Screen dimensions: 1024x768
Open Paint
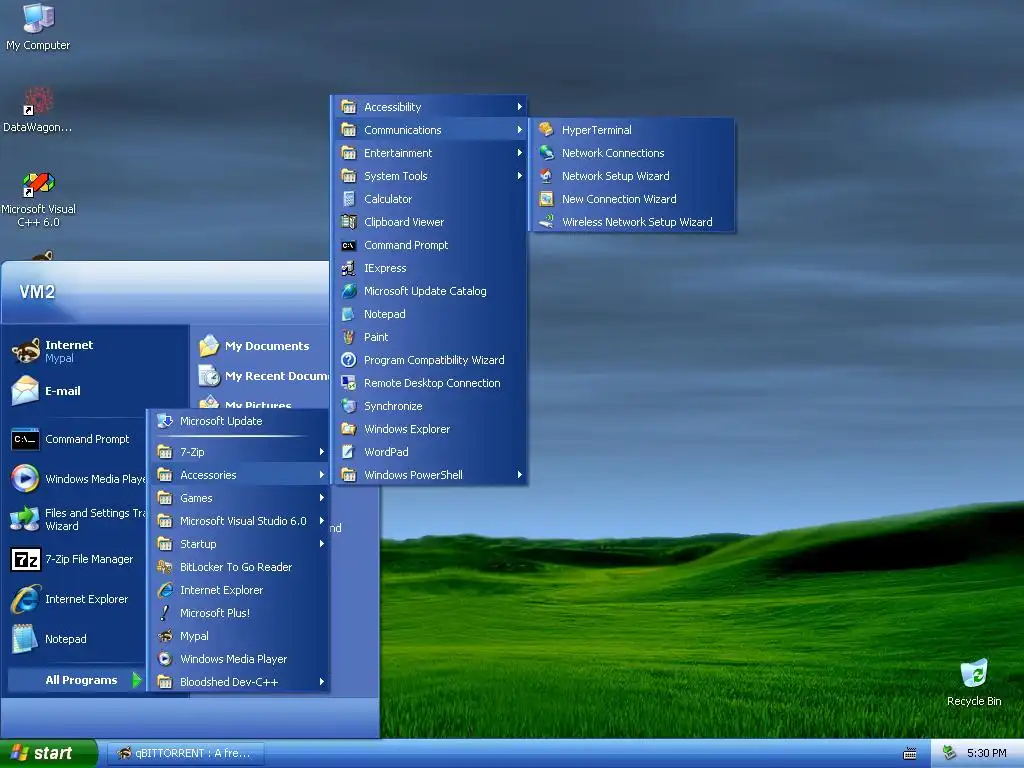click(x=430, y=337)
